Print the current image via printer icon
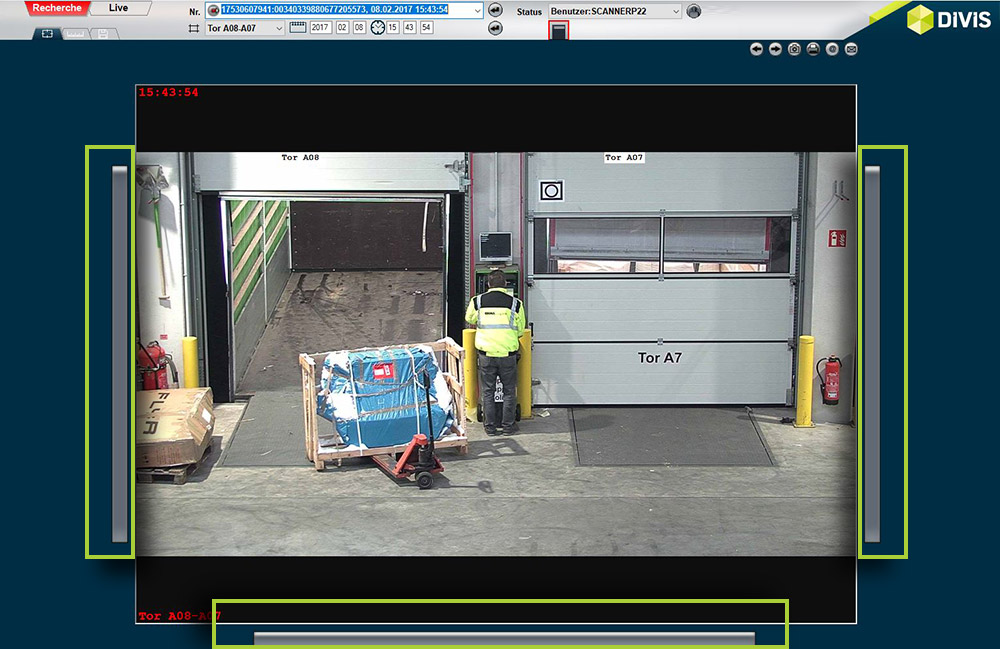Viewport: 1000px width, 649px height. pyautogui.click(x=813, y=49)
